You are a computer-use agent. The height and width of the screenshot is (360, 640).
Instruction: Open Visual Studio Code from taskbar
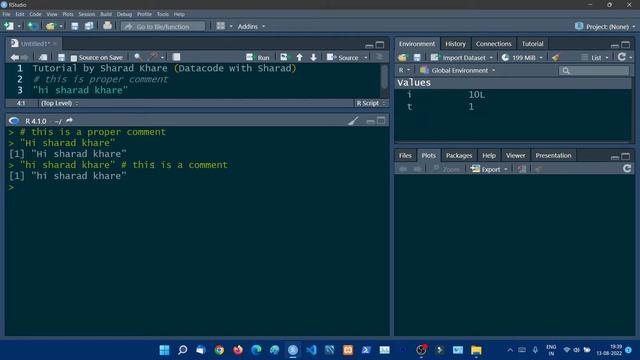click(311, 350)
